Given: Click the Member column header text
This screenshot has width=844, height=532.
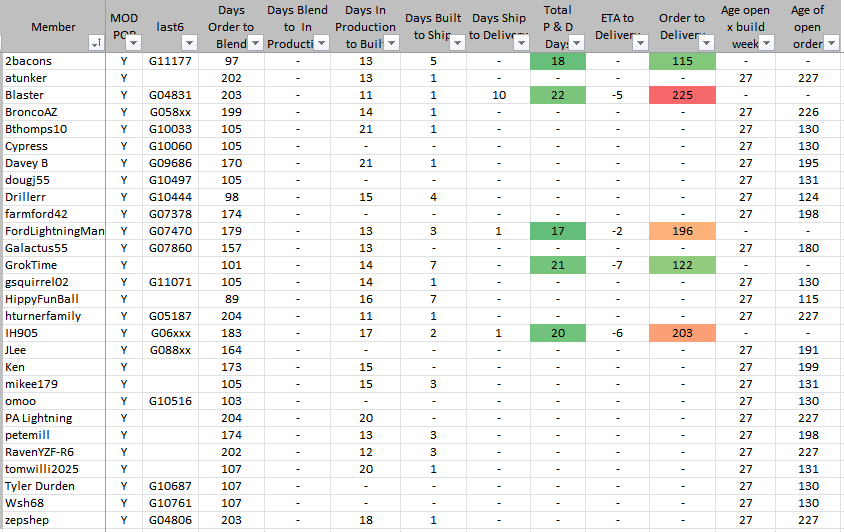Looking at the screenshot, I should pos(53,26).
